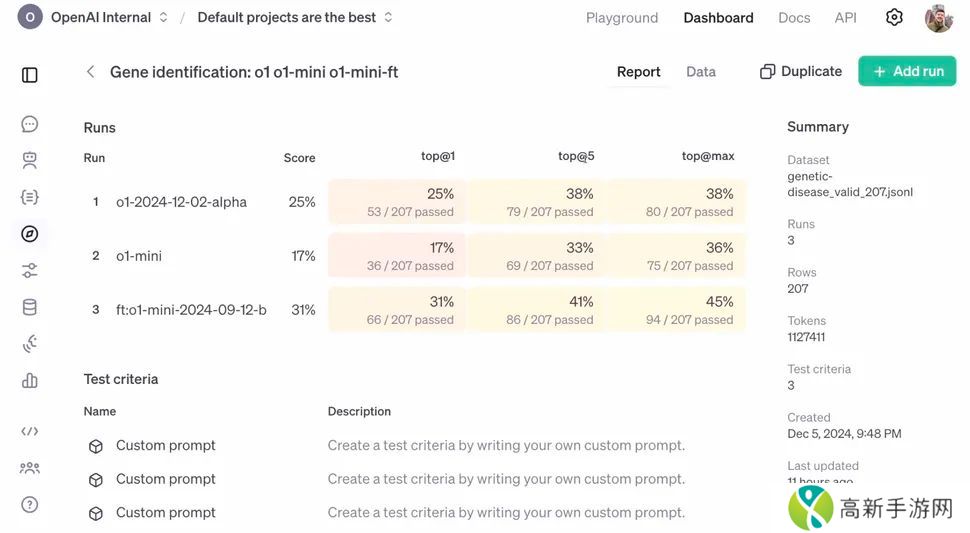The width and height of the screenshot is (970, 533).
Task: Open the Assistants robot icon
Action: 30,160
